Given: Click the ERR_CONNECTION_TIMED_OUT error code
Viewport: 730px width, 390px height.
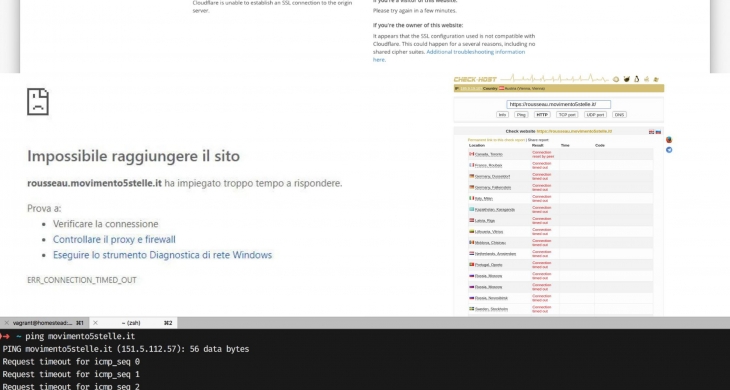Looking at the screenshot, I should pyautogui.click(x=82, y=280).
